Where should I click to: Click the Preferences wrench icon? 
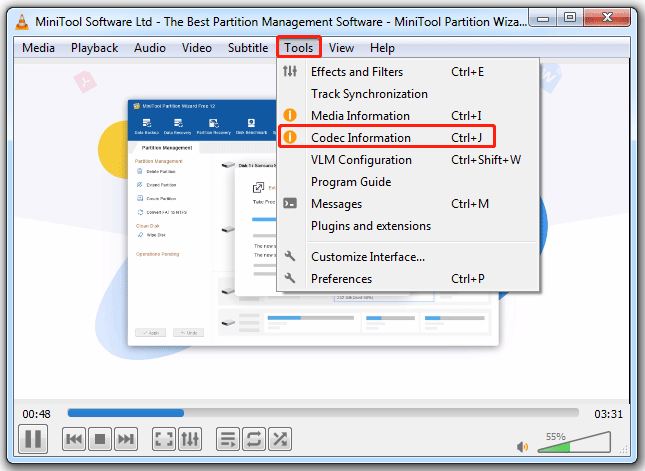point(290,278)
